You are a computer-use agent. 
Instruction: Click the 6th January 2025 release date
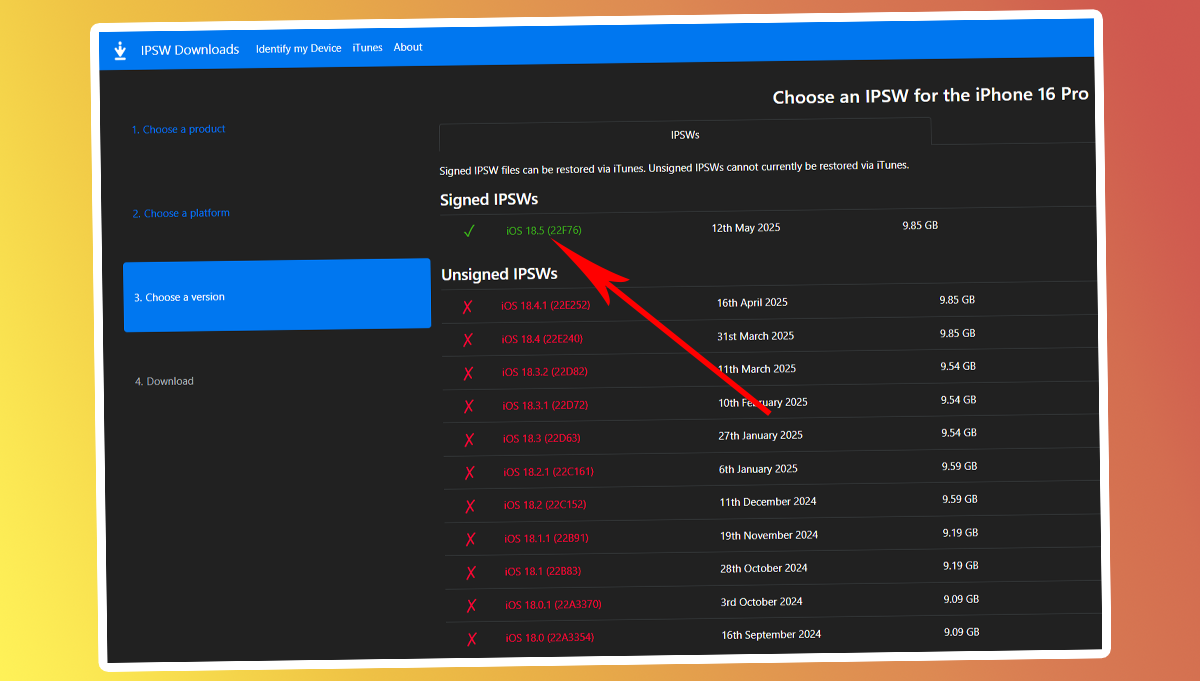pos(758,469)
